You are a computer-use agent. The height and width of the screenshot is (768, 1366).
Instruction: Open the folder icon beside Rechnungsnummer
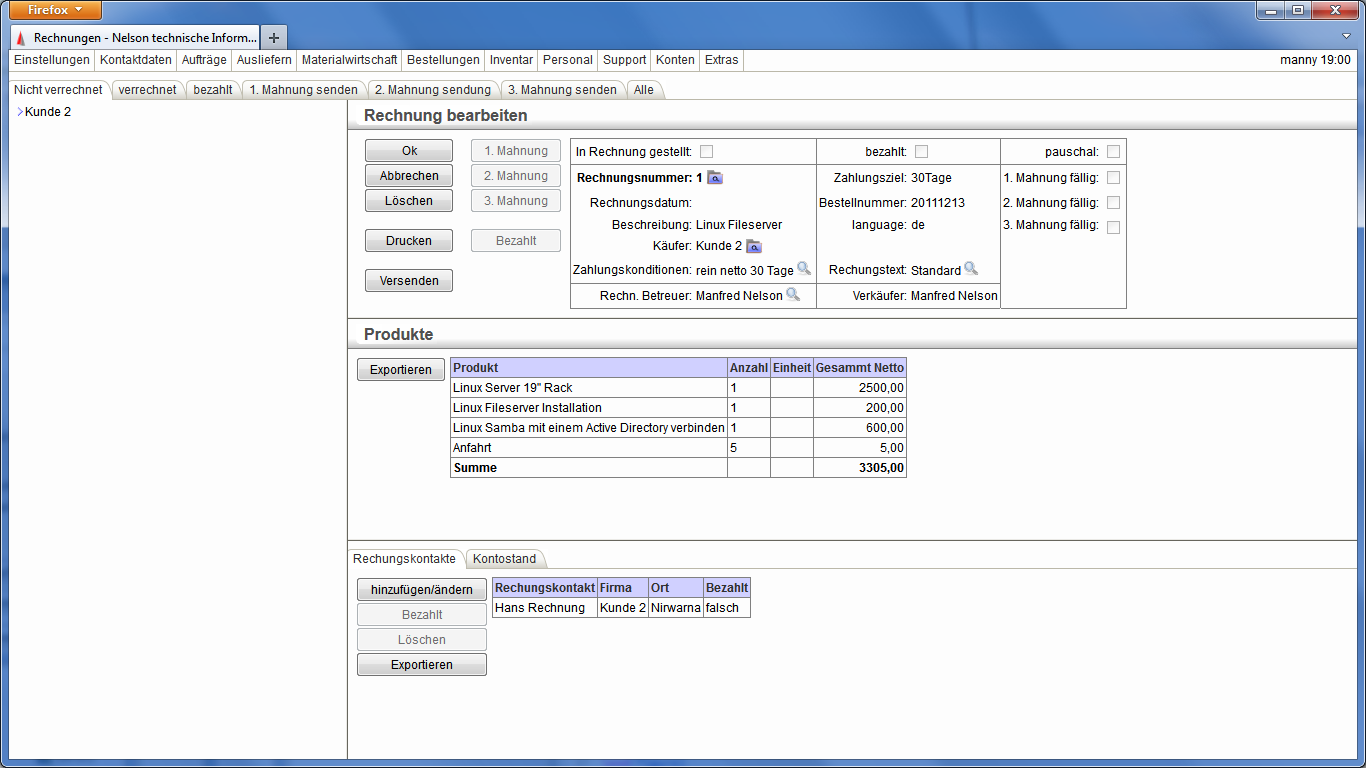click(714, 178)
